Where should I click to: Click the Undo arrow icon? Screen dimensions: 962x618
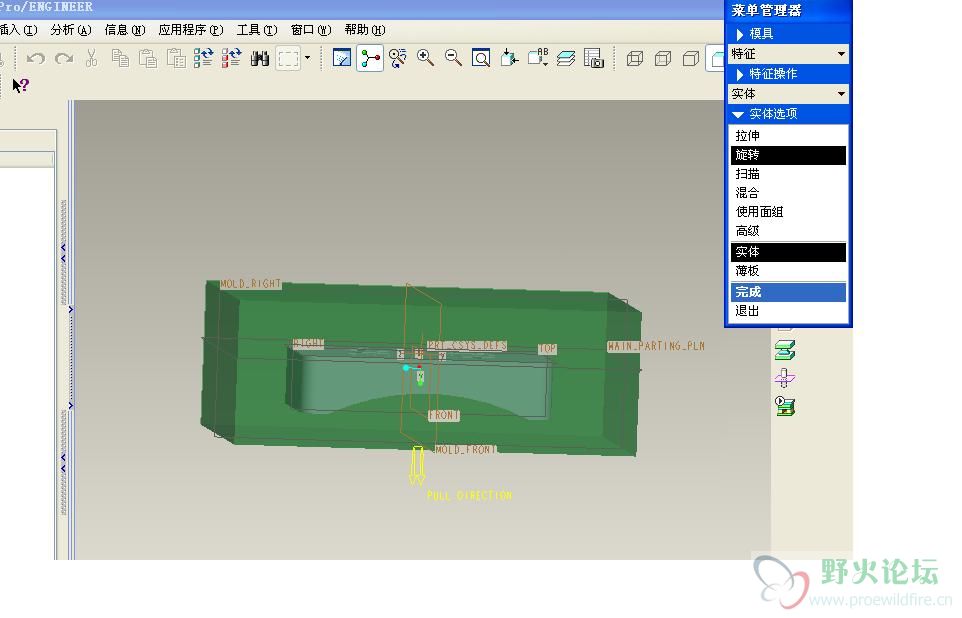coord(35,58)
